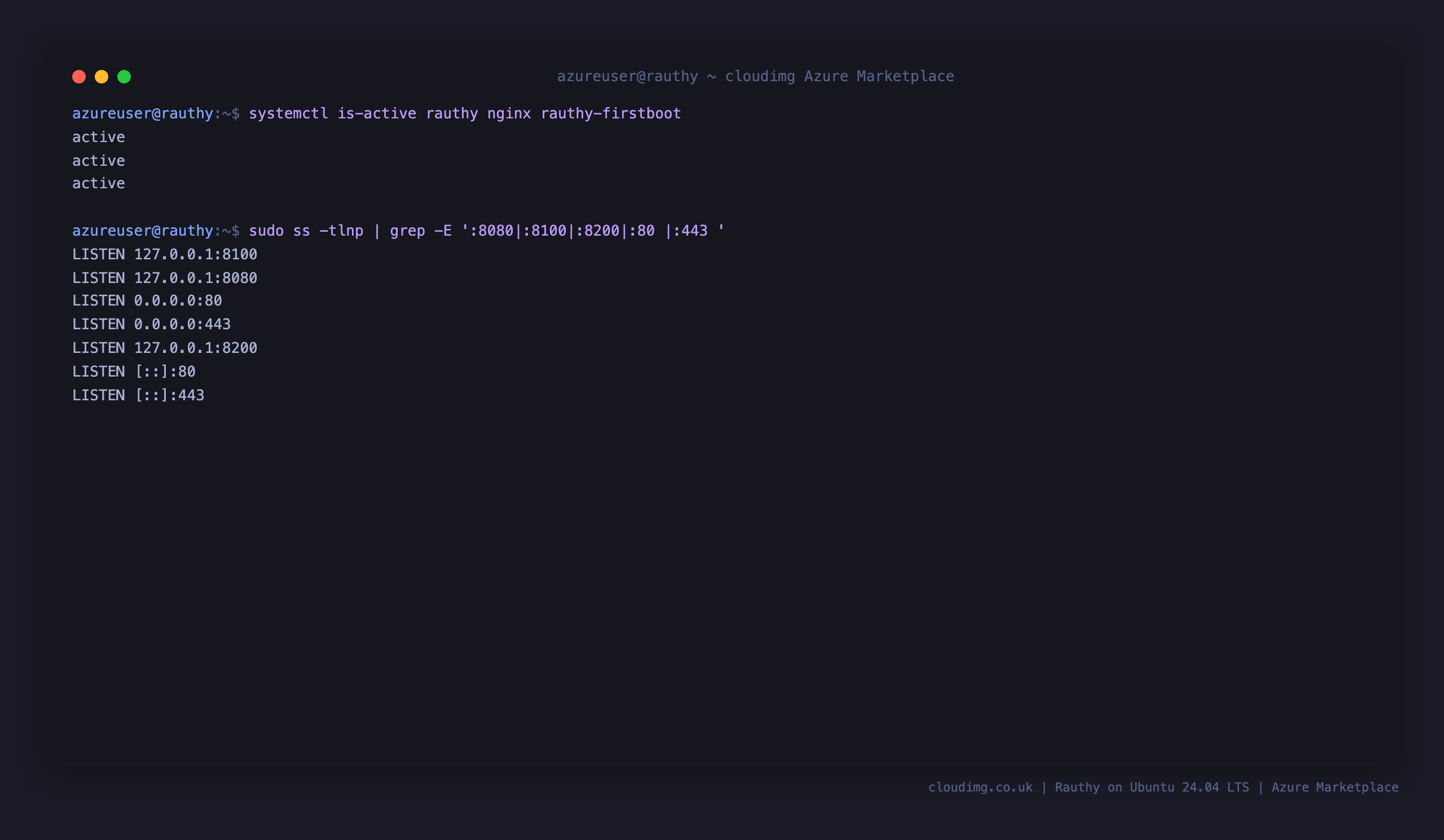Image resolution: width=1444 pixels, height=840 pixels.
Task: Click the sudo ss -tlnp grep command
Action: (x=486, y=231)
